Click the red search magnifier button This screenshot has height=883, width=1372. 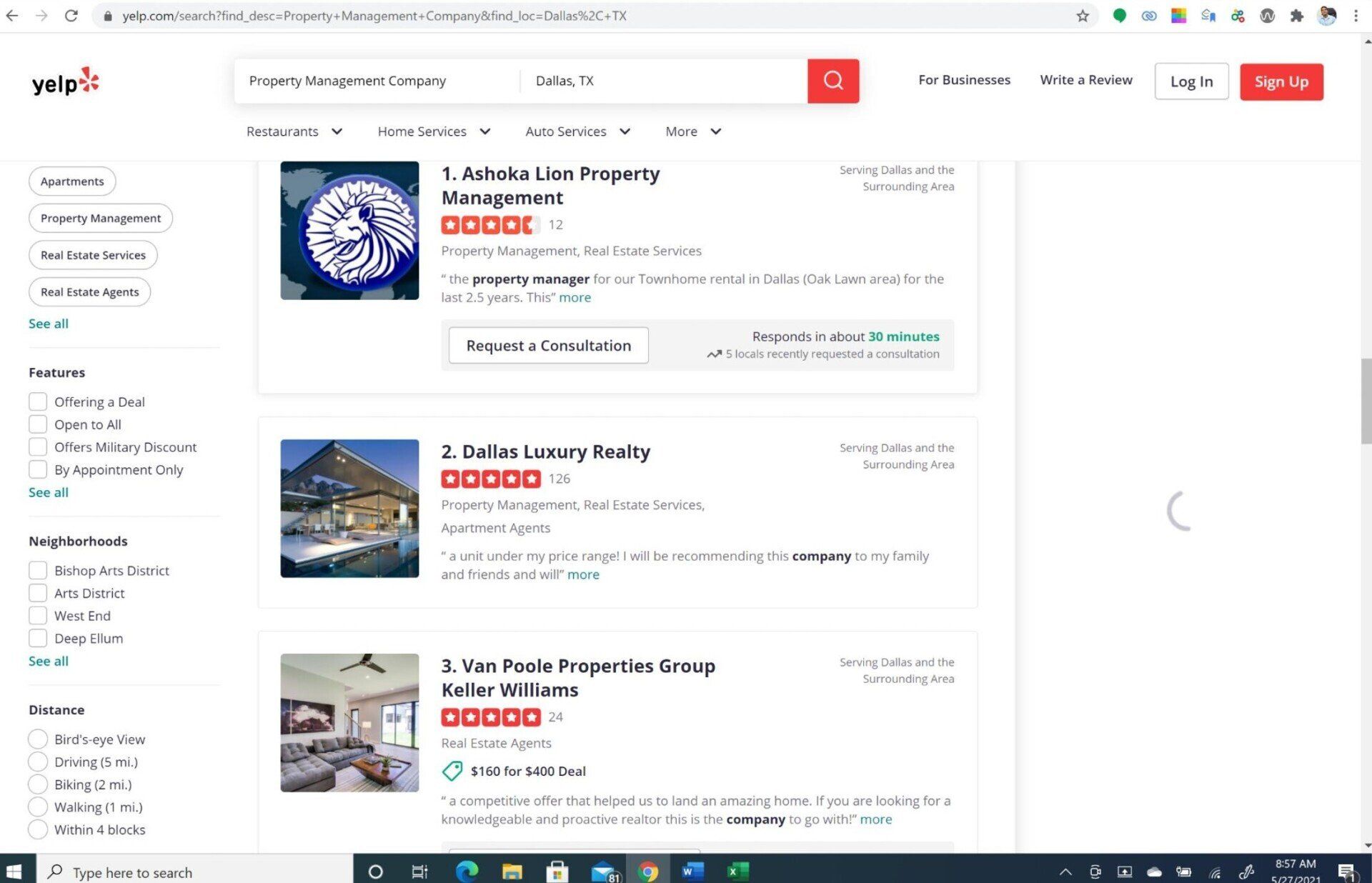(x=833, y=81)
